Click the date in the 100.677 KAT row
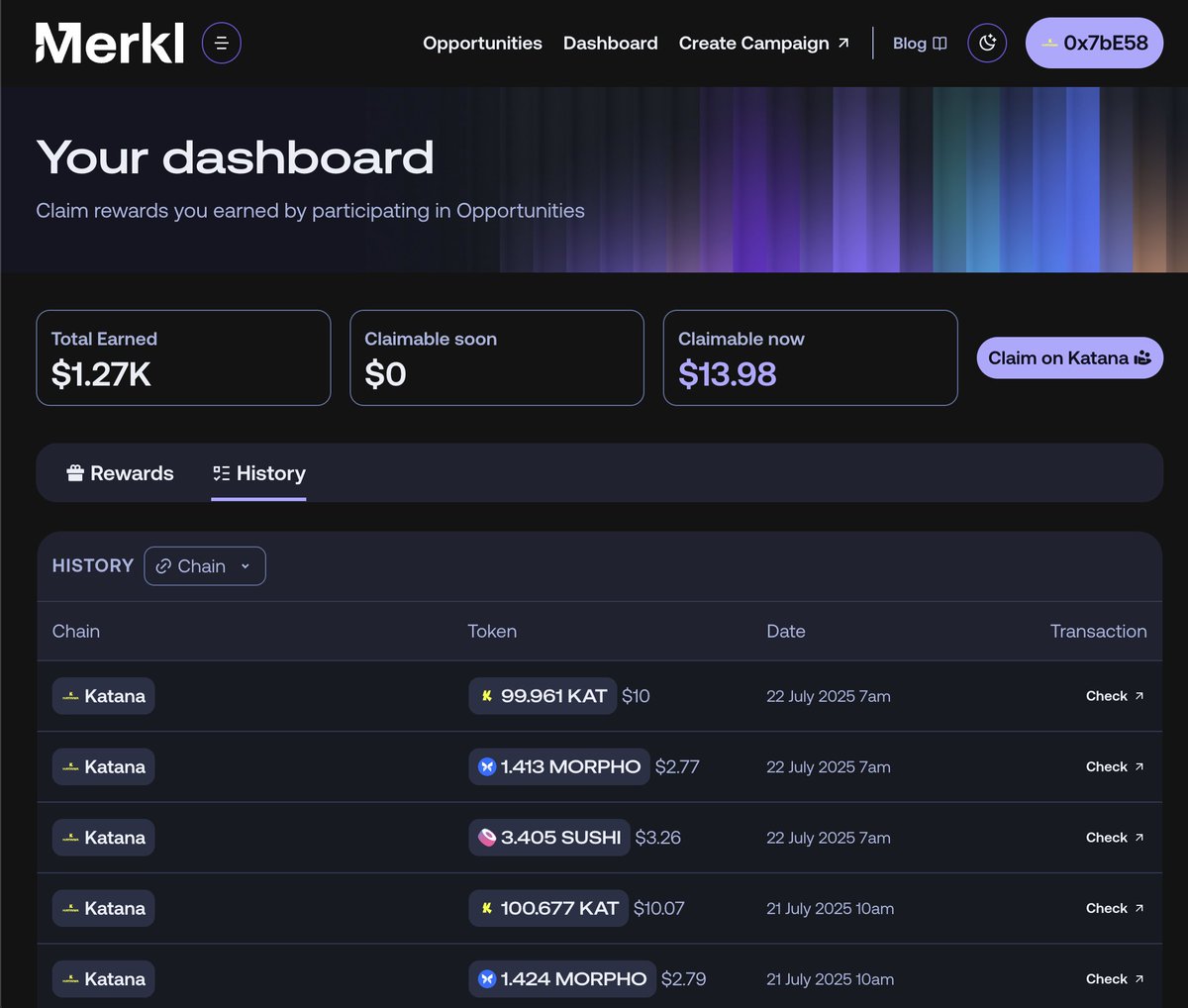This screenshot has width=1188, height=1008. click(831, 908)
